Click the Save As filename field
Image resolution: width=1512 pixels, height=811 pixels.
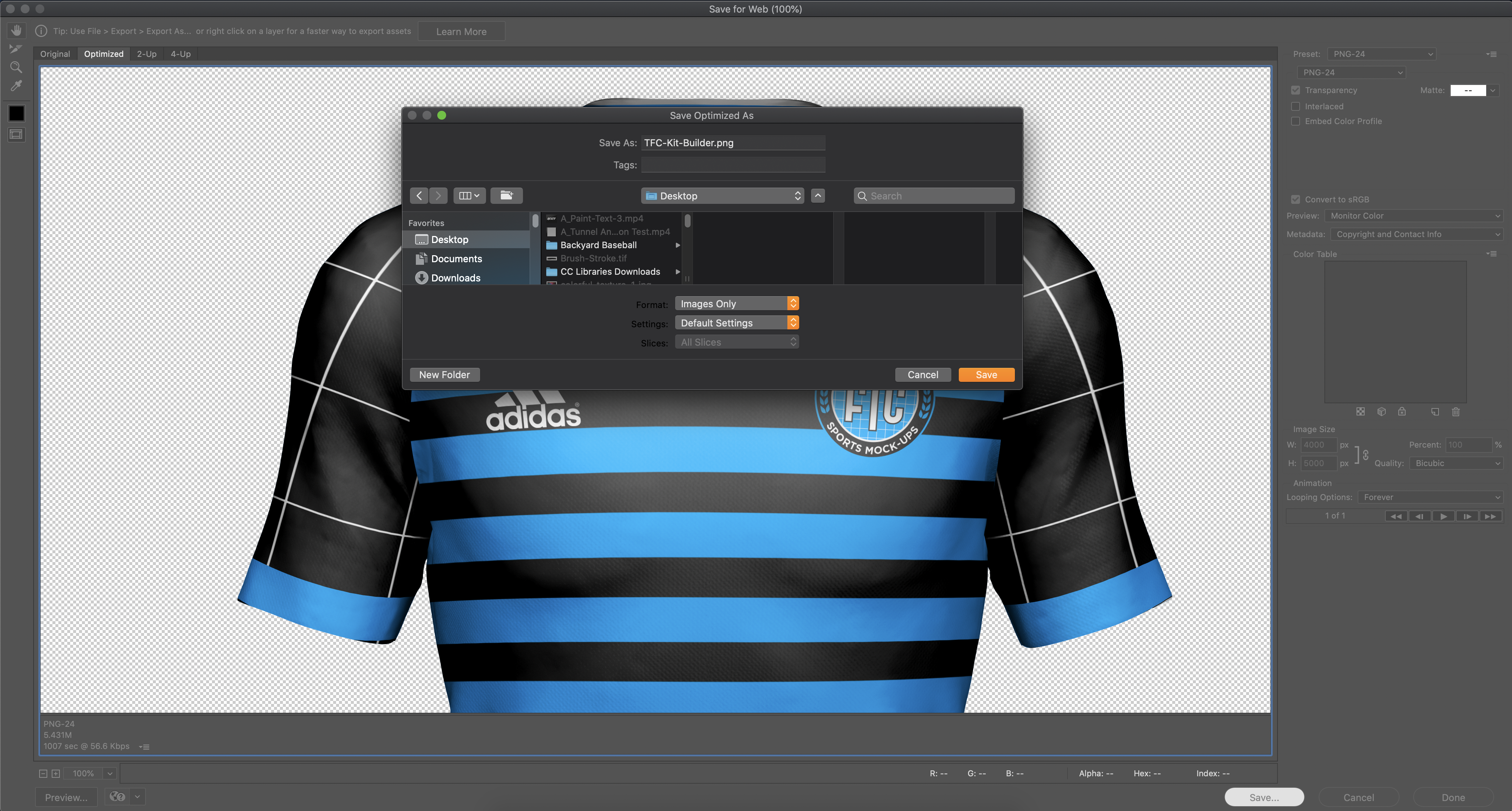click(x=732, y=143)
